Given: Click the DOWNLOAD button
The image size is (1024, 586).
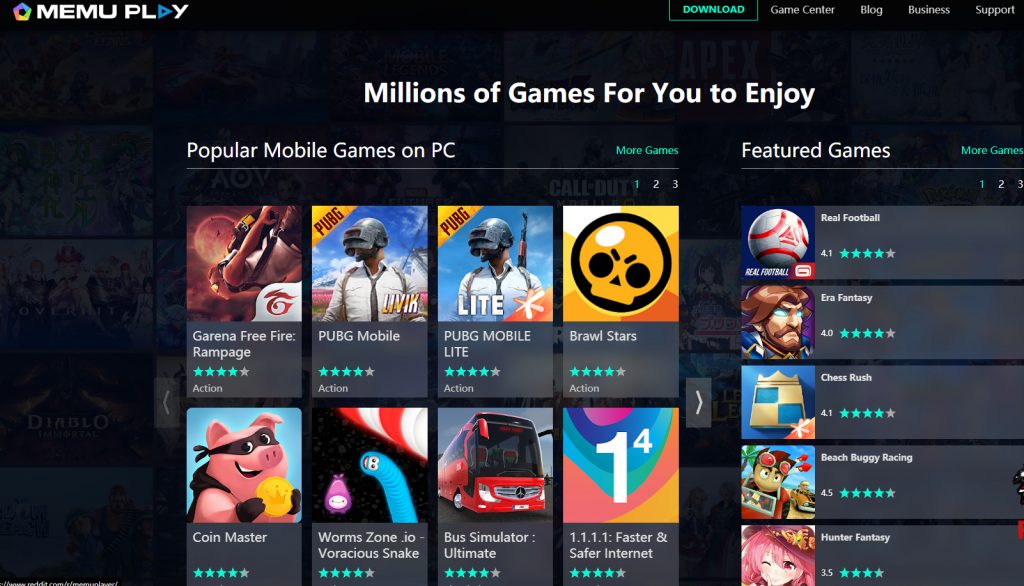Looking at the screenshot, I should click(x=713, y=10).
